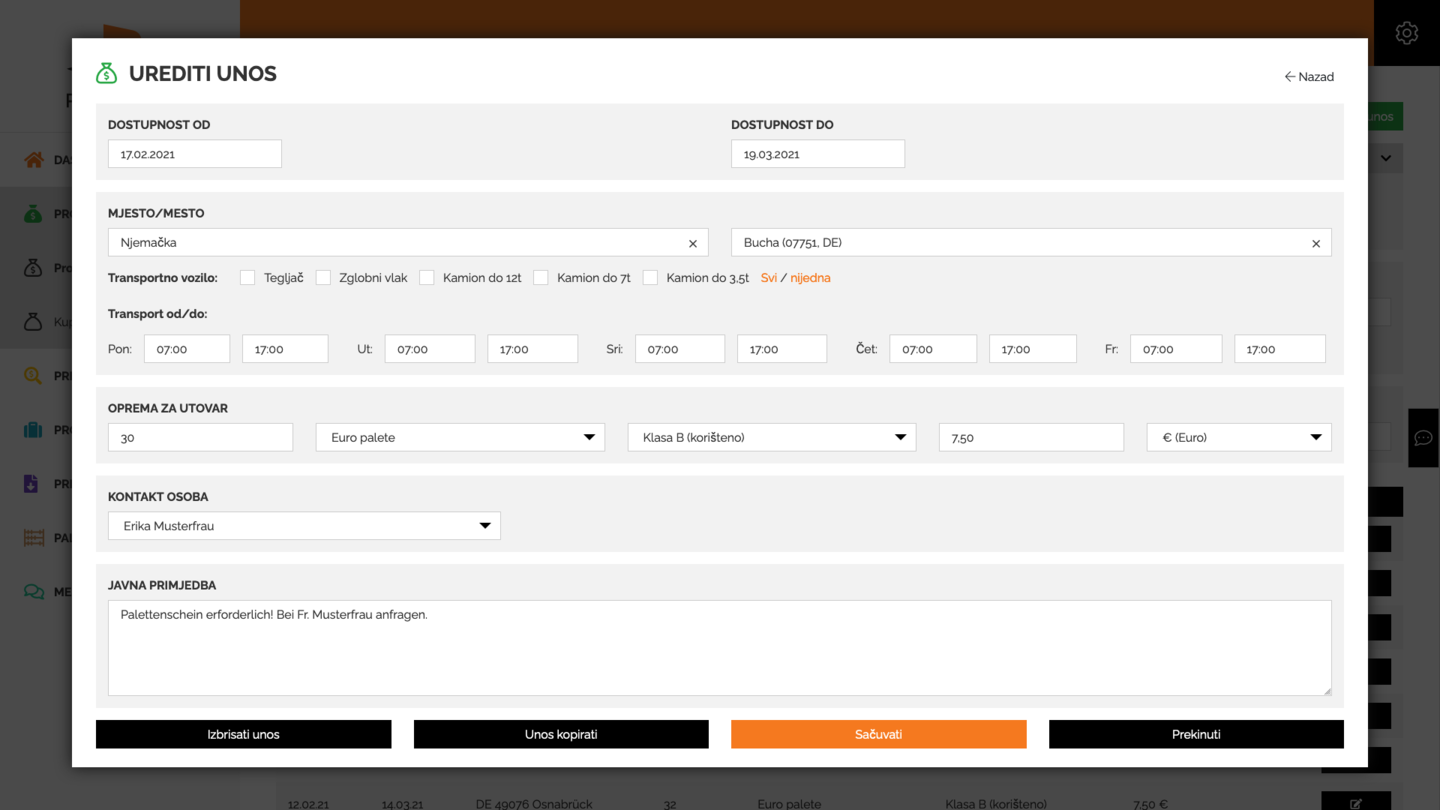Open the Euro palete equipment dropdown
1440x810 pixels.
tap(460, 438)
